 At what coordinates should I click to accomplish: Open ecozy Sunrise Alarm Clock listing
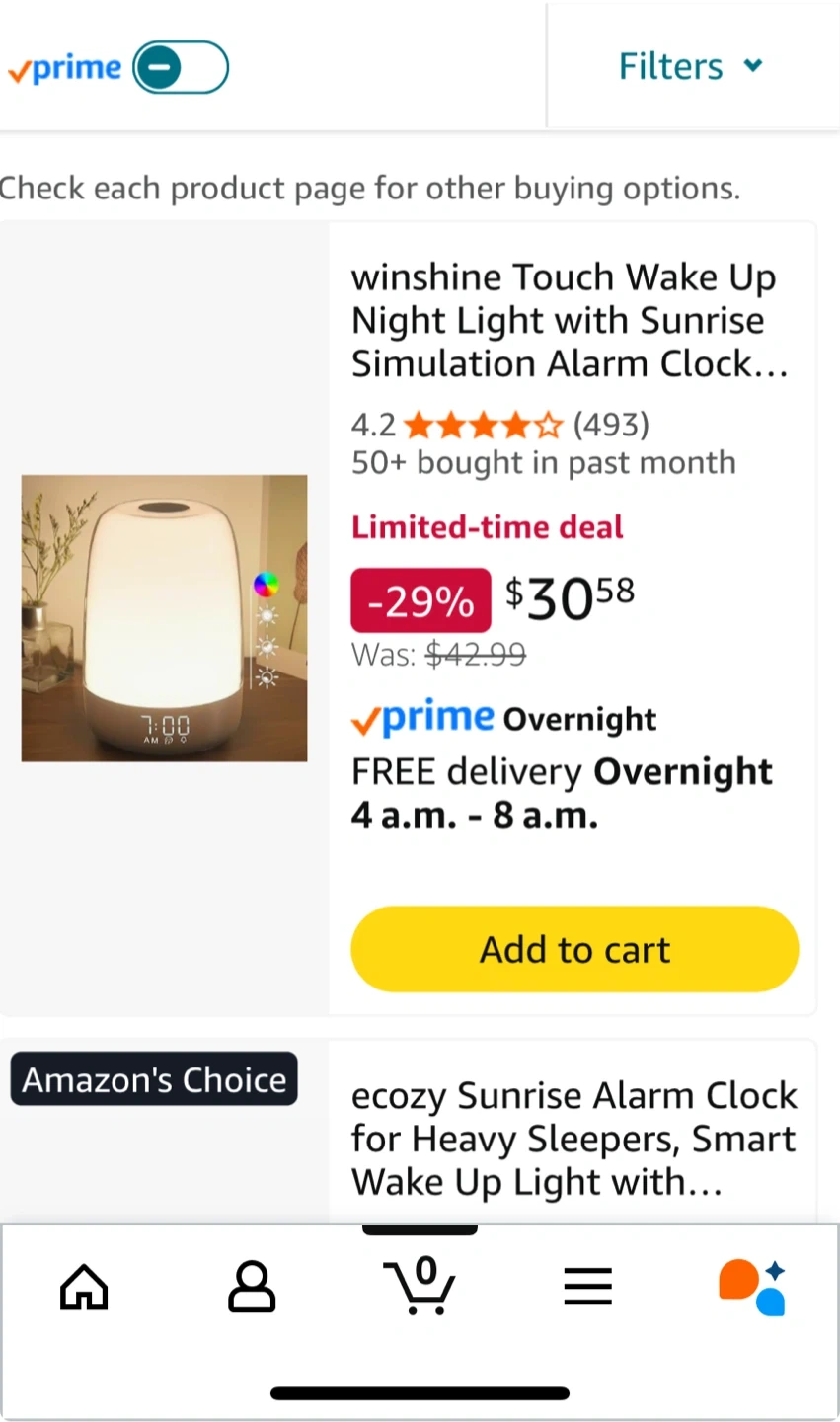pyautogui.click(x=573, y=1138)
